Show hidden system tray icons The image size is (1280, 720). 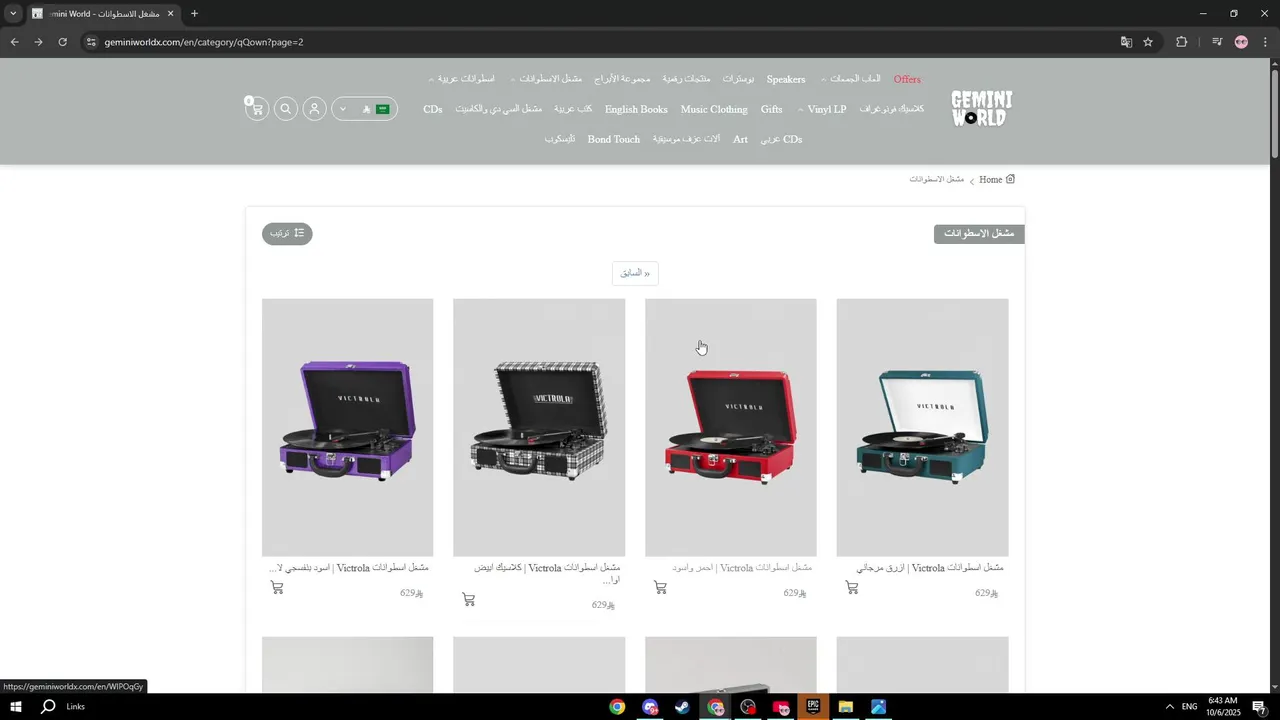(1169, 707)
